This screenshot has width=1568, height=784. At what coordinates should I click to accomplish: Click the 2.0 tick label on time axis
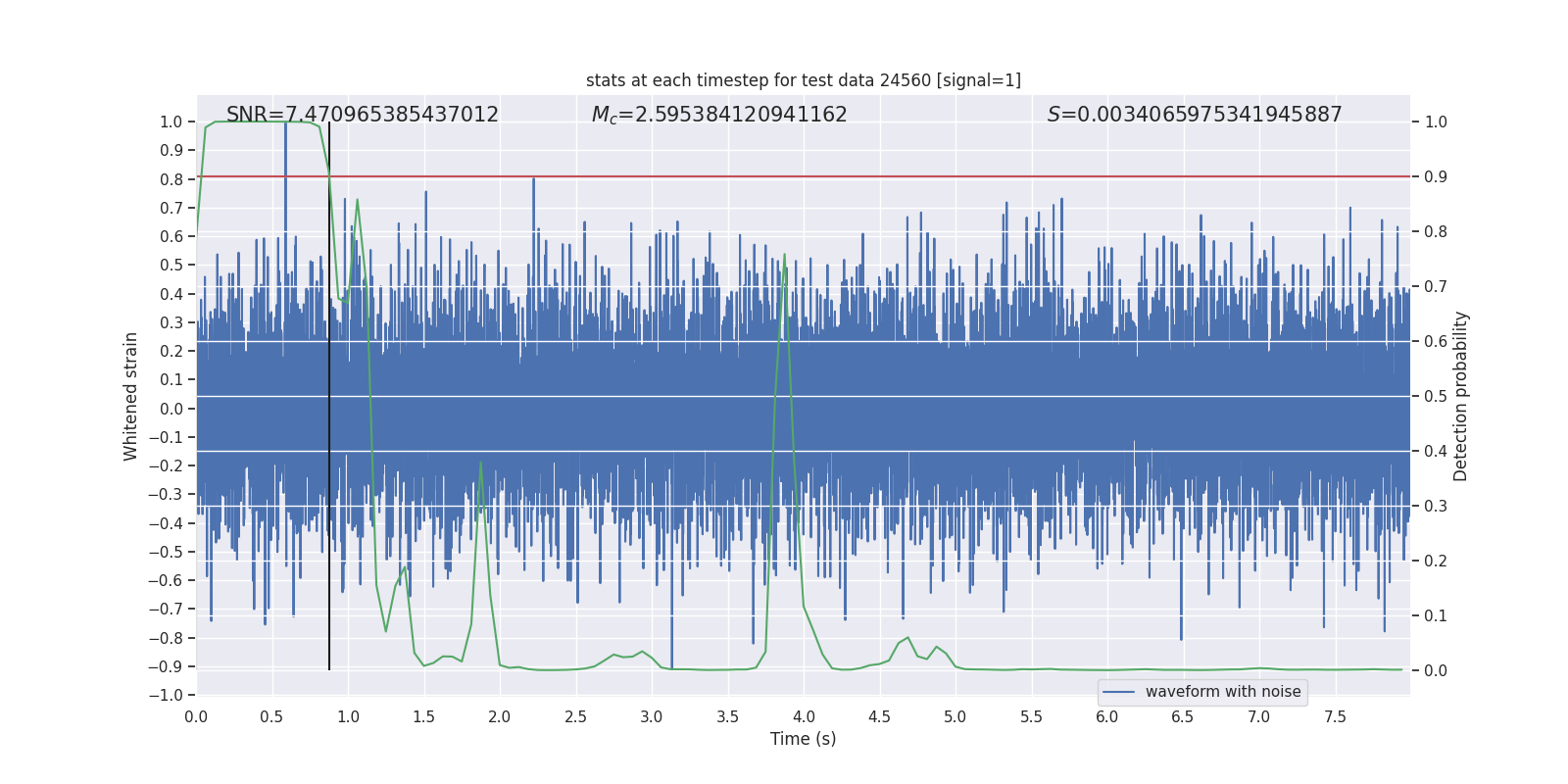pos(499,716)
